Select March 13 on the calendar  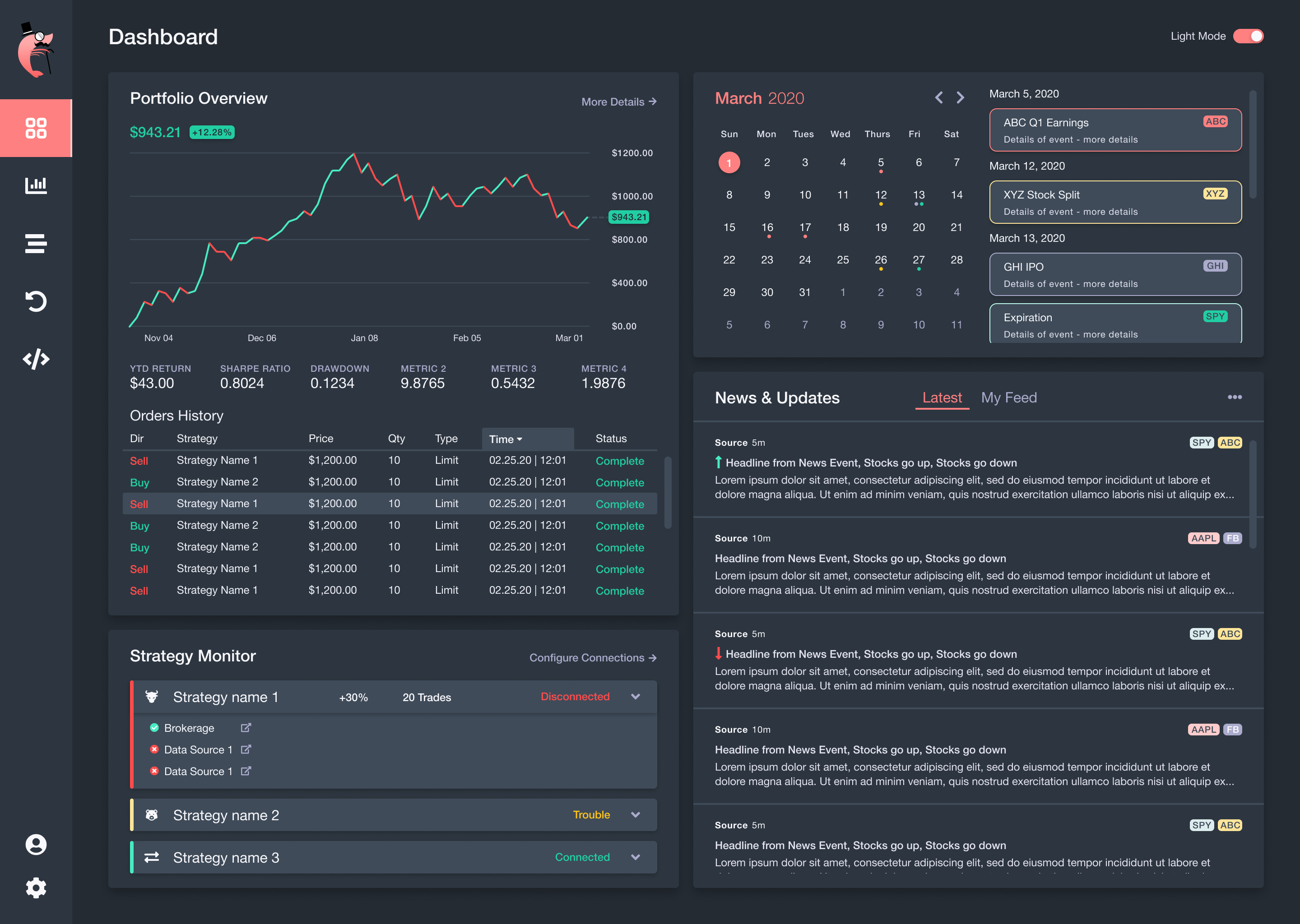[919, 195]
